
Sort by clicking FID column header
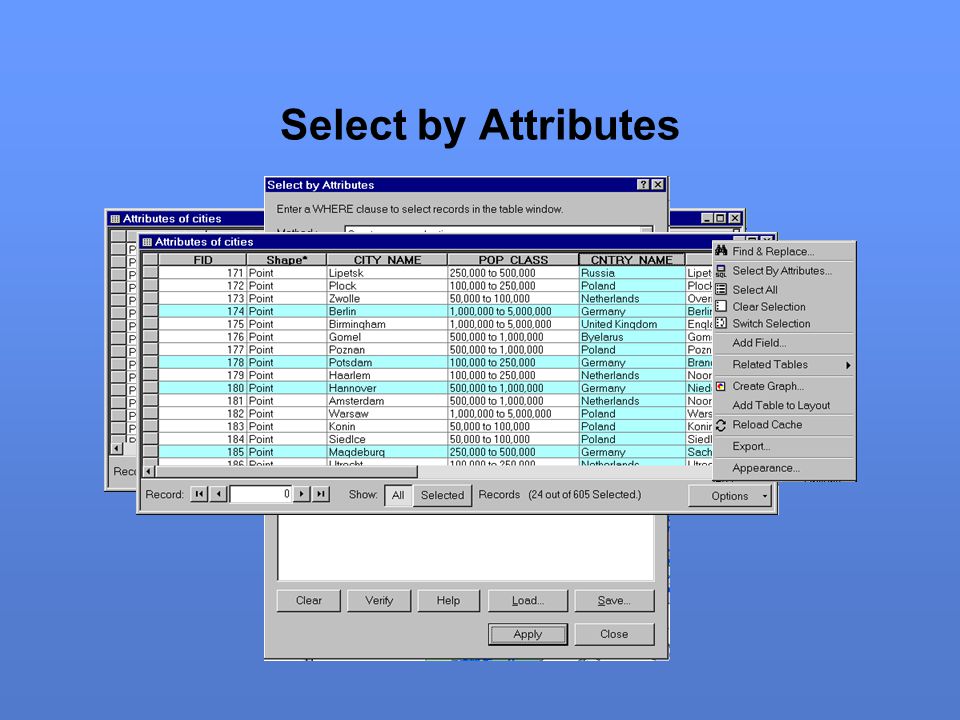tap(203, 260)
